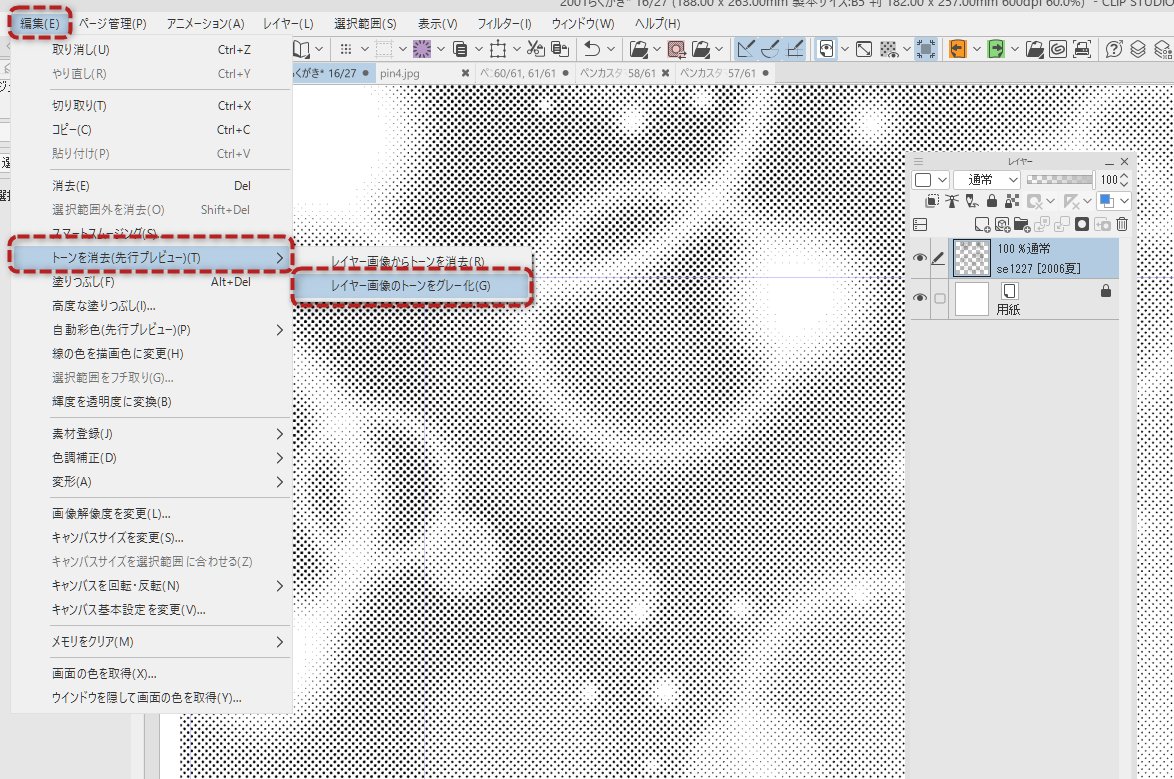Choose 輝度を透明度に変換(B) entry
1174x779 pixels.
(x=151, y=401)
